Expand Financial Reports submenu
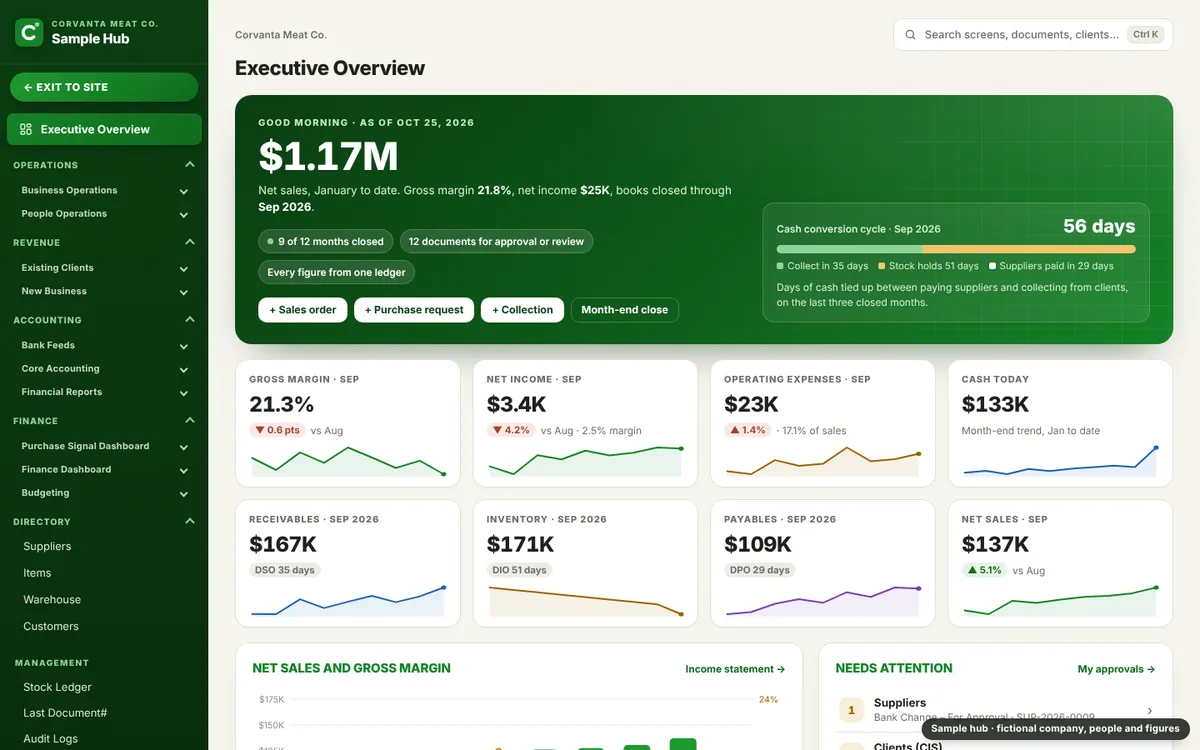Screen dimensions: 1200x750 184,393
